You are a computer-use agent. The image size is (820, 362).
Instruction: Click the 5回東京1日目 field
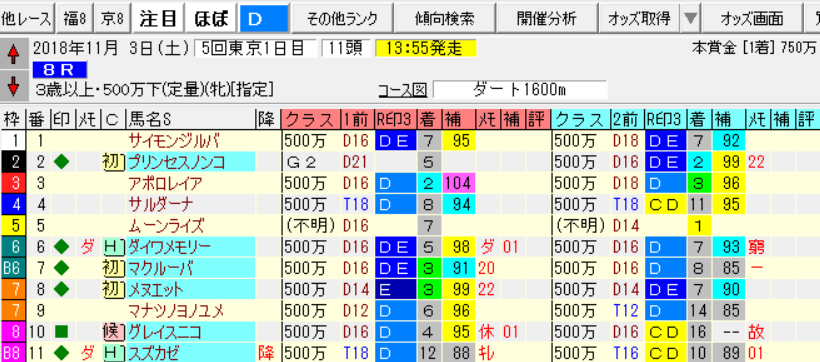pyautogui.click(x=255, y=49)
